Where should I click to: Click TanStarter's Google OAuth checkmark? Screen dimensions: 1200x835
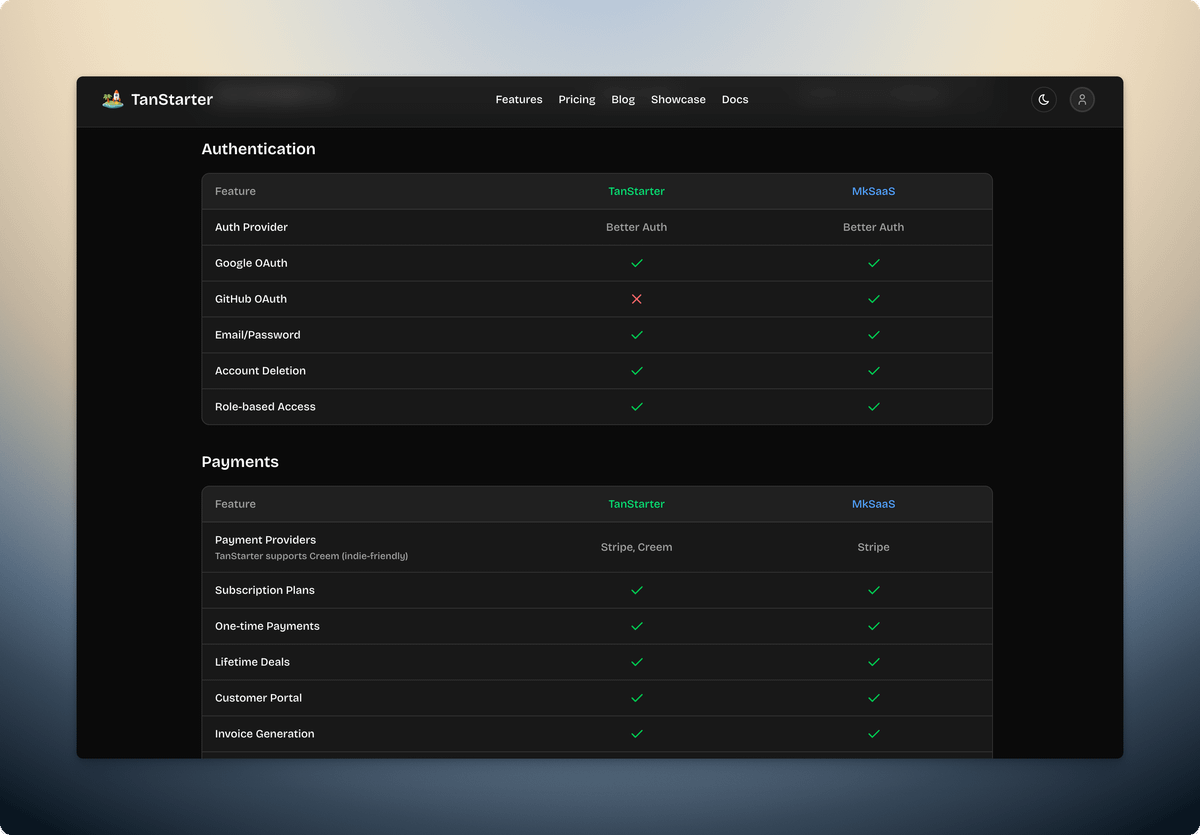pyautogui.click(x=637, y=263)
